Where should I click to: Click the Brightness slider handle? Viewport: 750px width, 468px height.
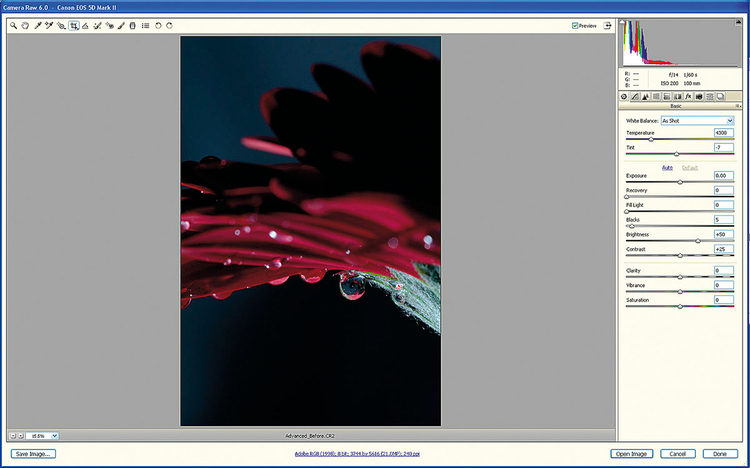698,241
